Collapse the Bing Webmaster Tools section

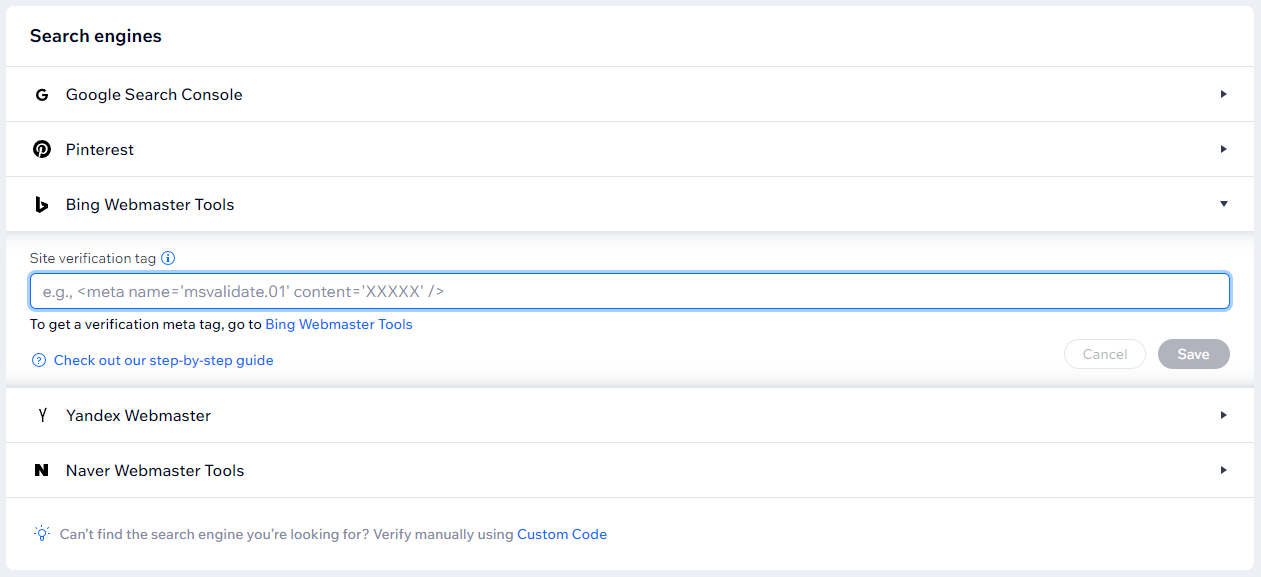coord(1223,204)
